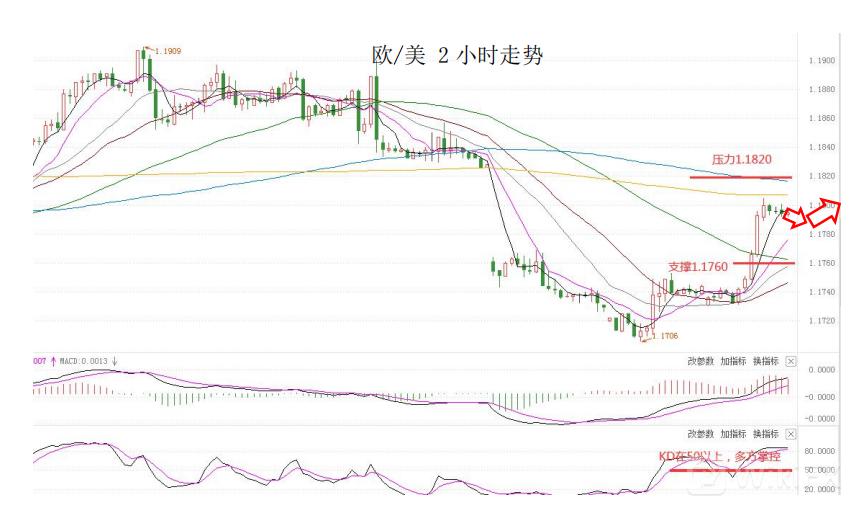Select the 1.1909 high price marker

pos(165,50)
